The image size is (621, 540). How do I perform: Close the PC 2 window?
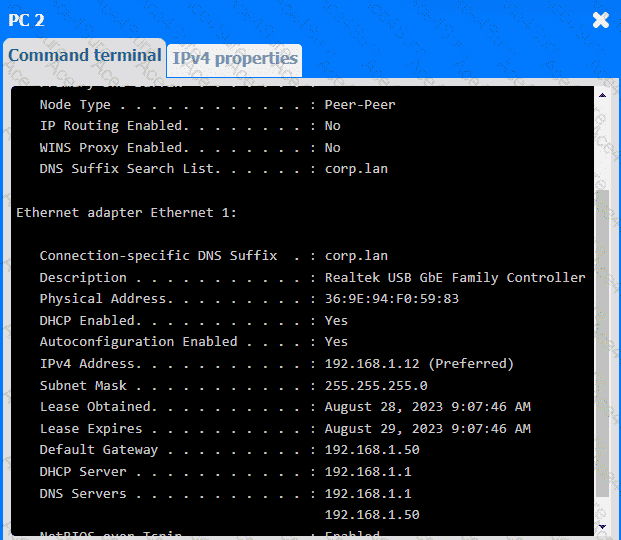click(600, 20)
